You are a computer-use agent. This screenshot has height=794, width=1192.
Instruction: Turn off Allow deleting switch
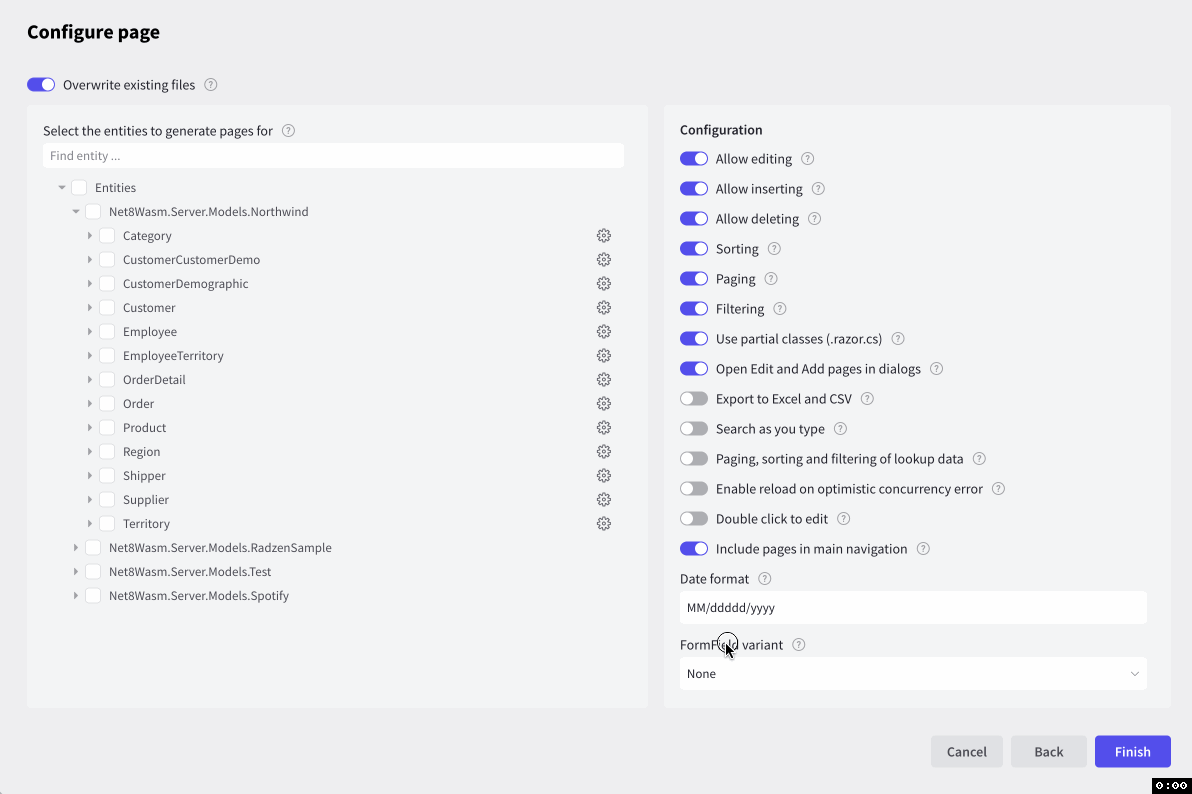coord(693,218)
